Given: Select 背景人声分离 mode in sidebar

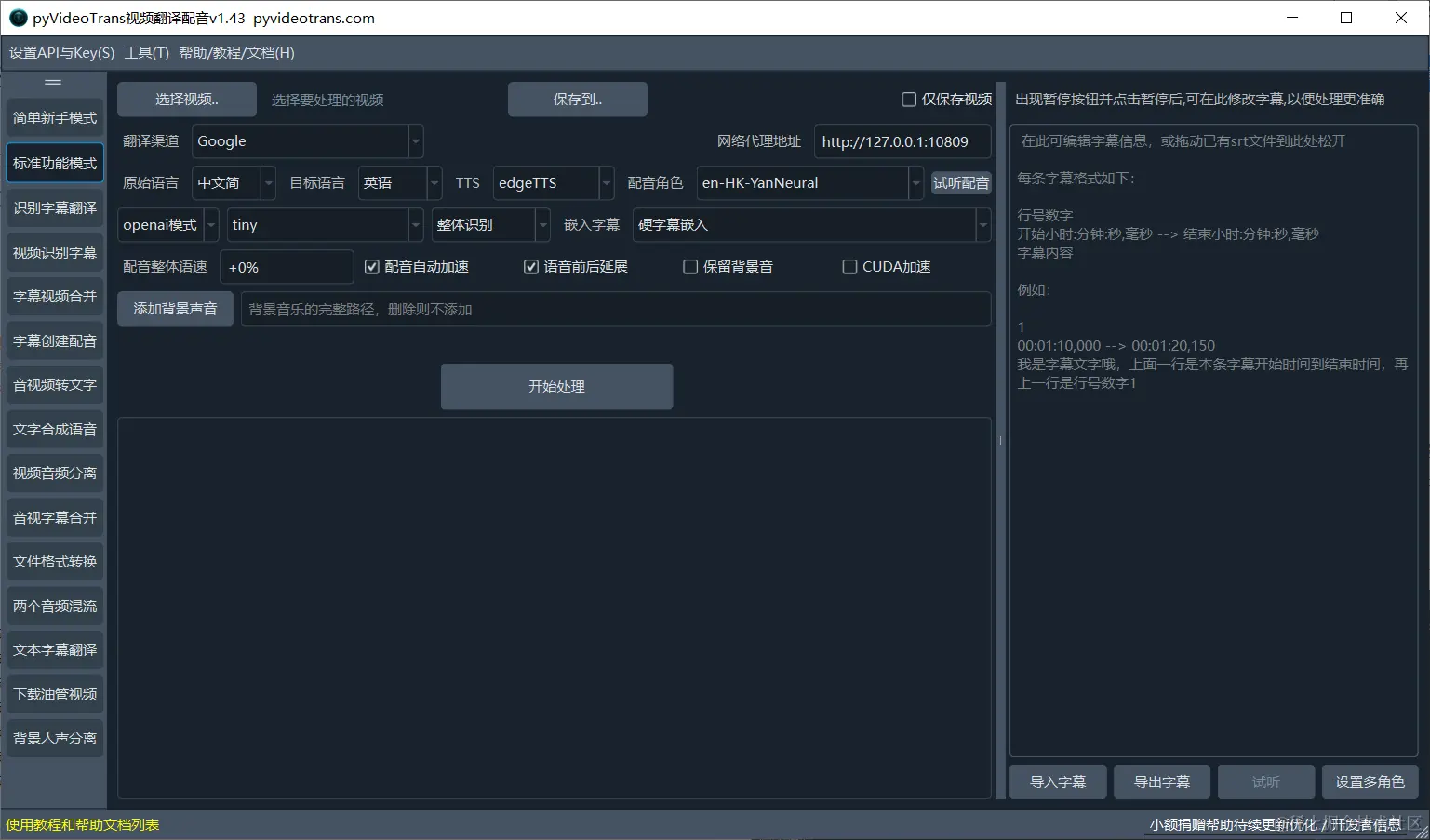Looking at the screenshot, I should 55,738.
